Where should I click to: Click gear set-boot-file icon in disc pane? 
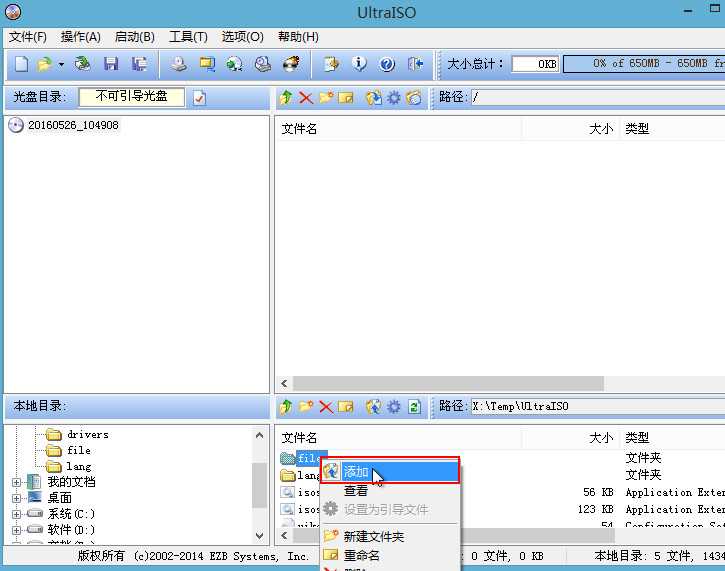(x=393, y=98)
